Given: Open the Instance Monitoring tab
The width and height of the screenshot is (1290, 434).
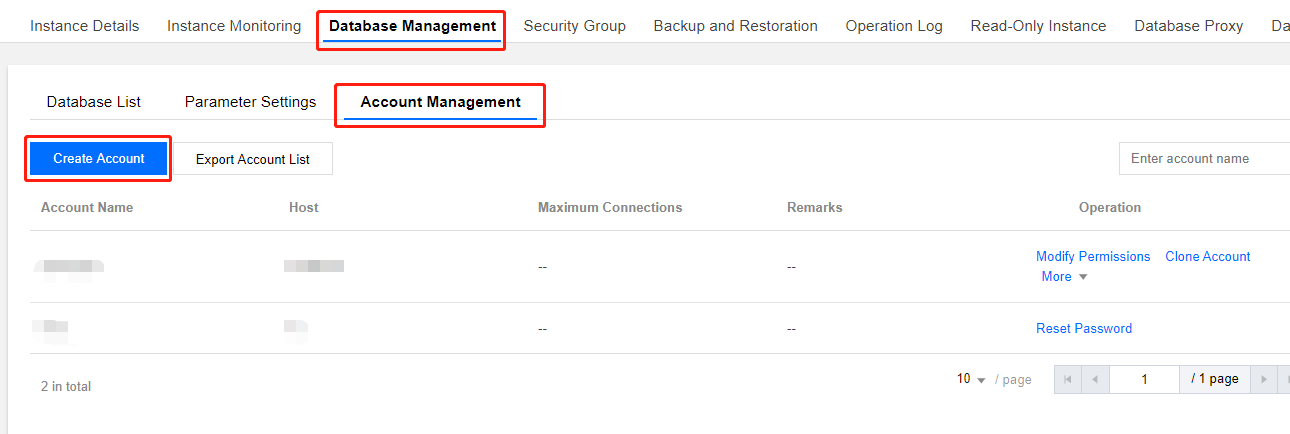Looking at the screenshot, I should pyautogui.click(x=234, y=26).
